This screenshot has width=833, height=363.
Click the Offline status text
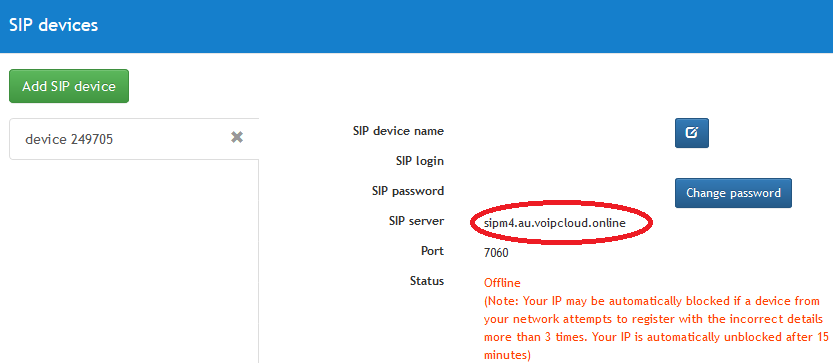pyautogui.click(x=502, y=283)
